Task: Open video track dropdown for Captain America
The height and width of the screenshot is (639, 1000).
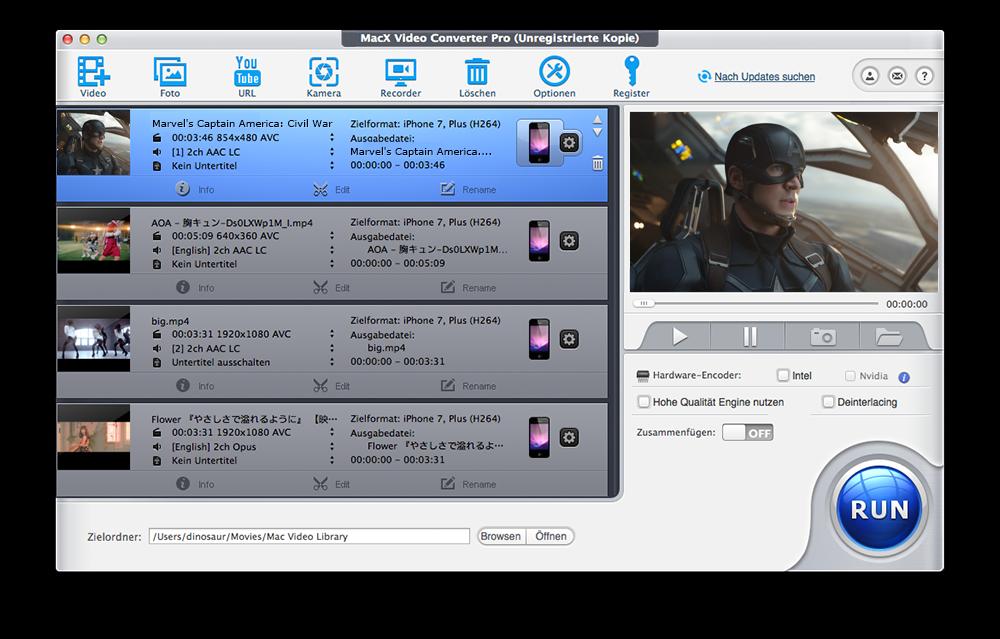Action: (x=332, y=138)
